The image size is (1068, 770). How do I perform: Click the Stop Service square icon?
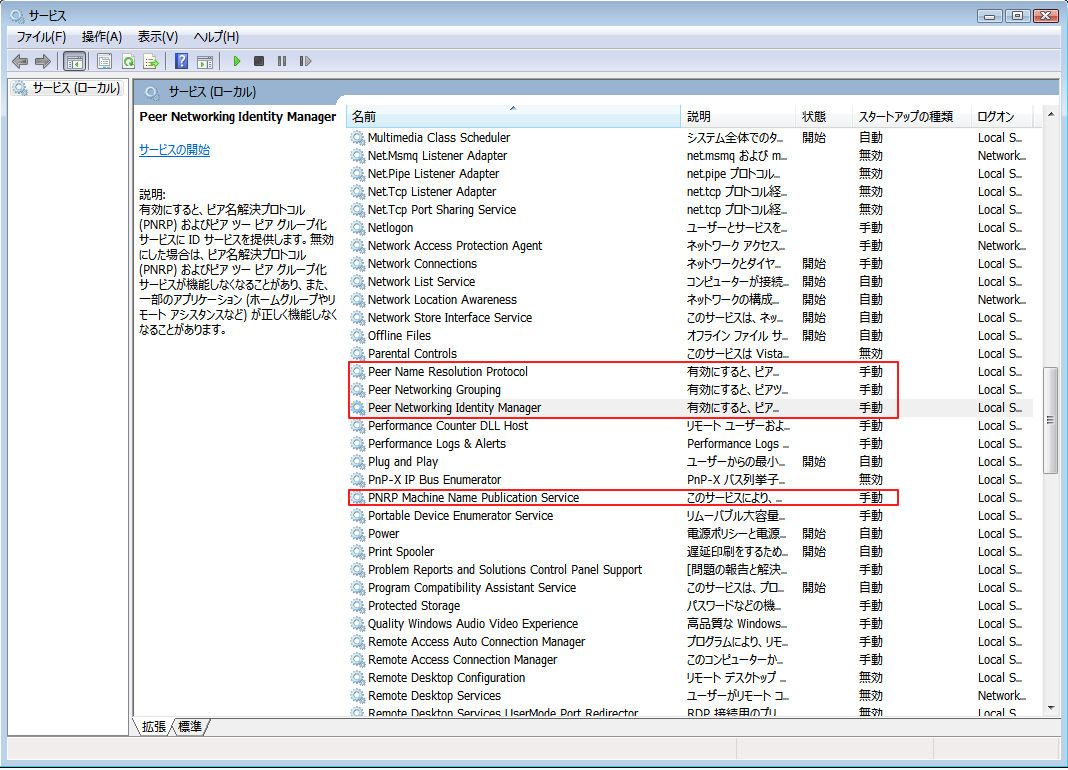259,61
